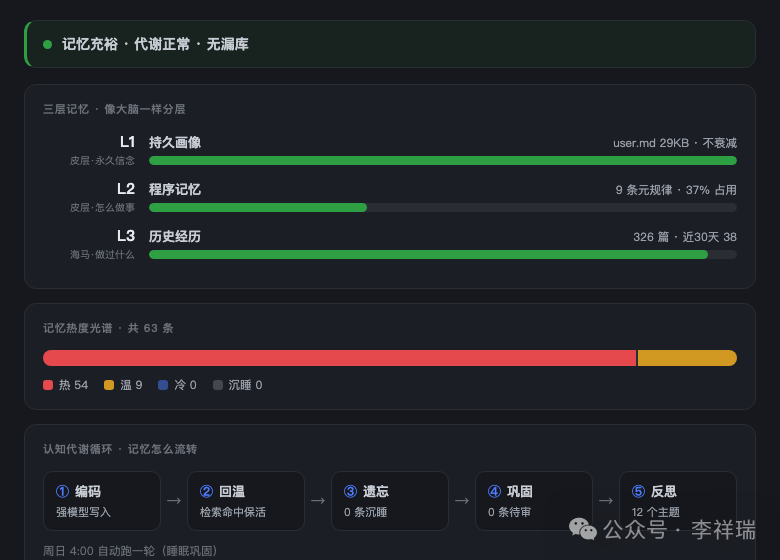
Task: Click the 认知代谢循环 · 记忆怎么流转 heading
Action: pyautogui.click(x=120, y=450)
